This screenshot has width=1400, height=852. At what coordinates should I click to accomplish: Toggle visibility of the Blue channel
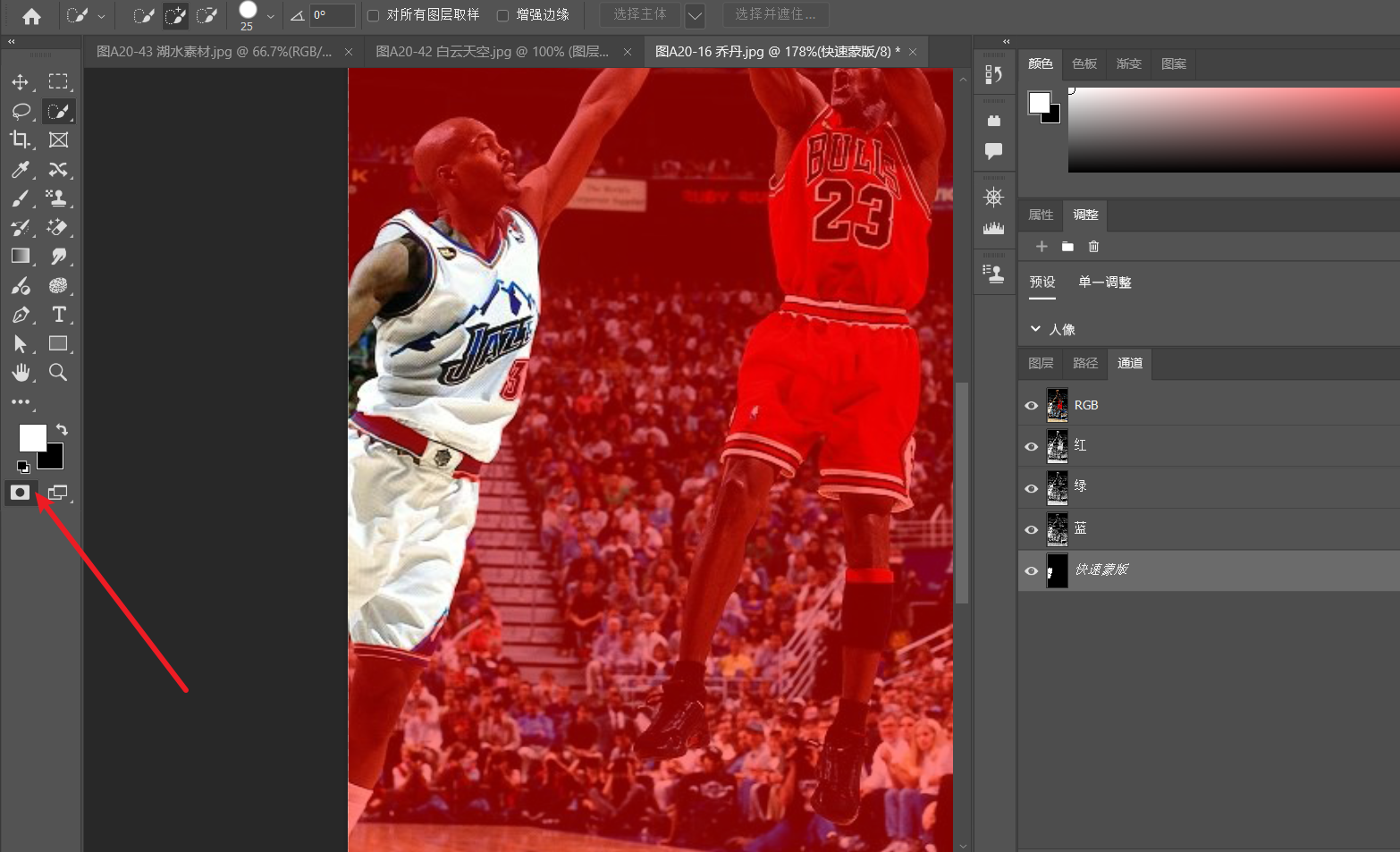coord(1031,529)
